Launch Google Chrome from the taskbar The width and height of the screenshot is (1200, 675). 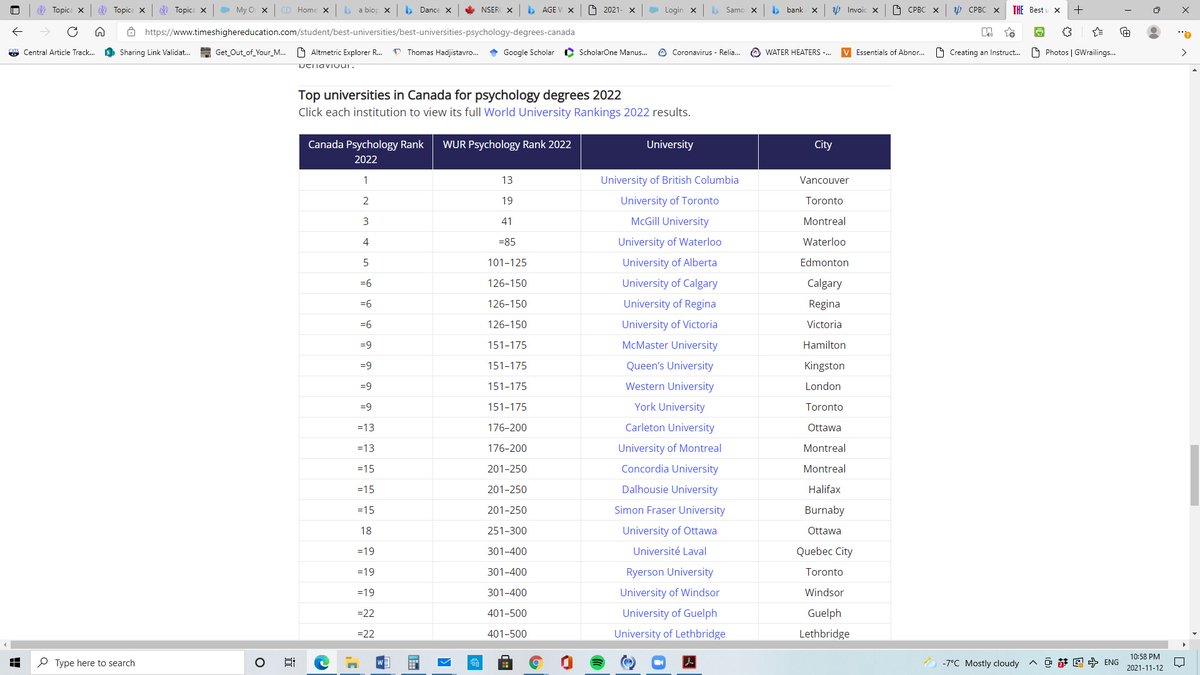tap(536, 662)
